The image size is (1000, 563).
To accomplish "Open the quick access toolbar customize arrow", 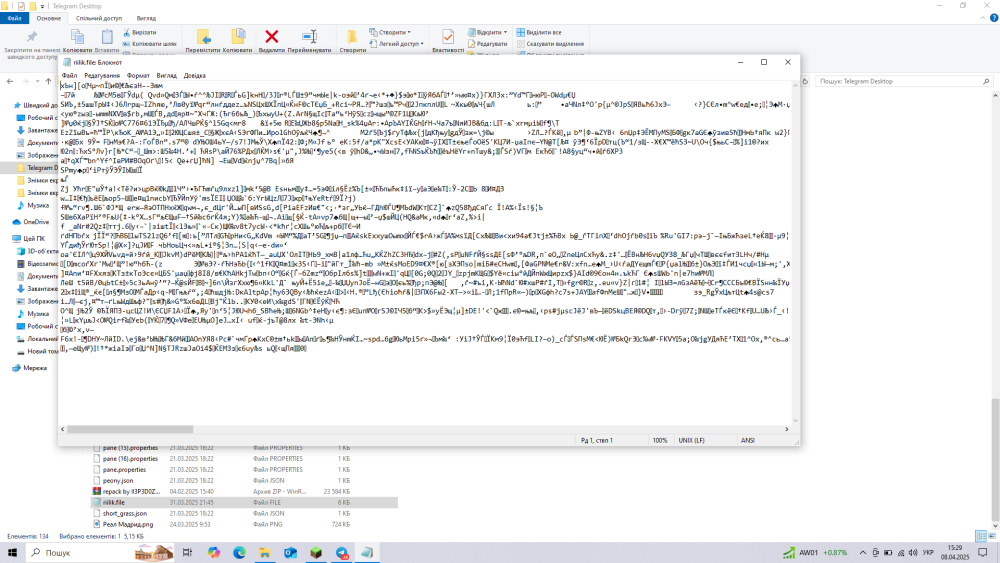I will tap(43, 6).
